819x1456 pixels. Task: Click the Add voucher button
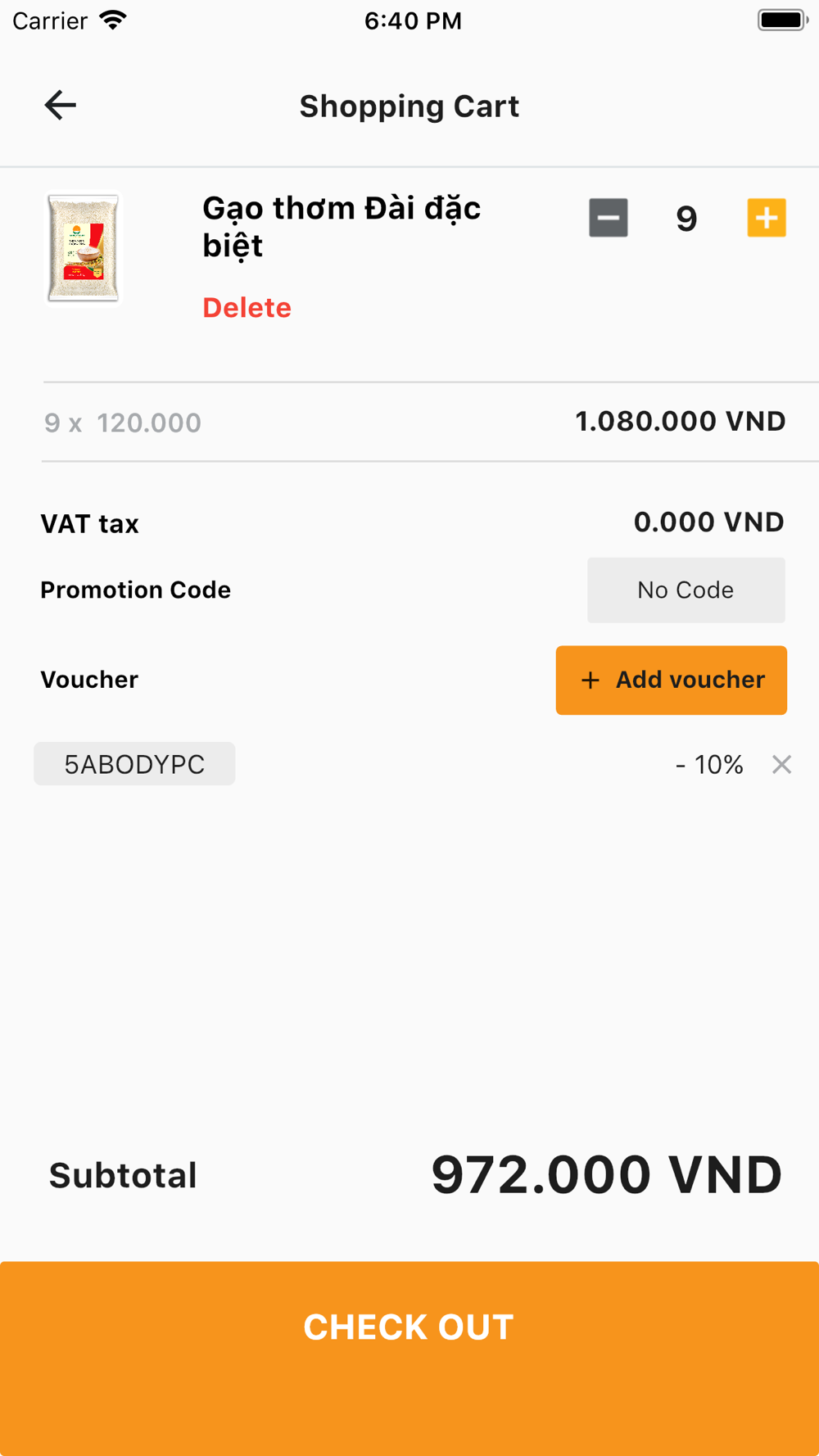671,681
